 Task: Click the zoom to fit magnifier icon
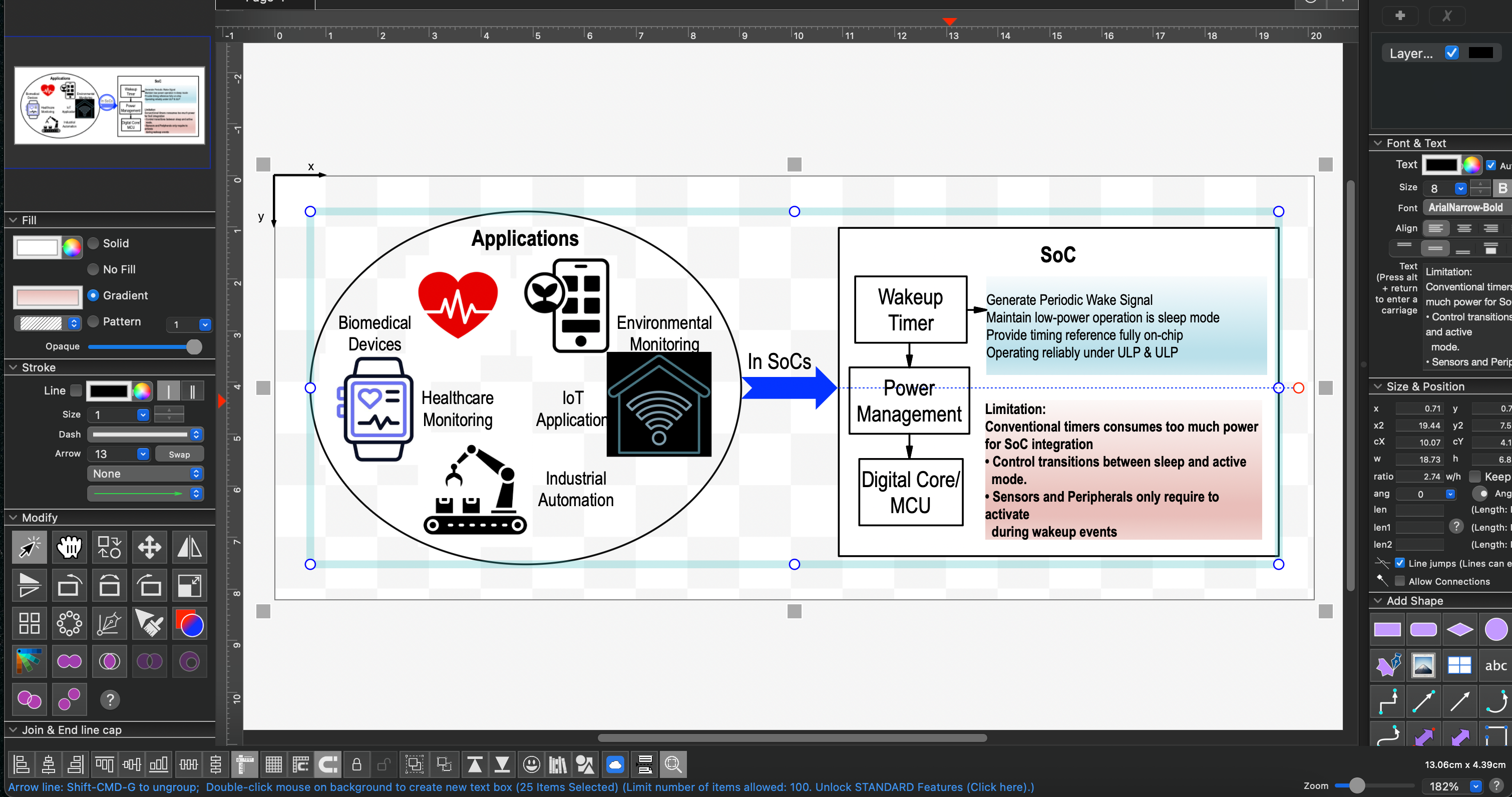[673, 764]
